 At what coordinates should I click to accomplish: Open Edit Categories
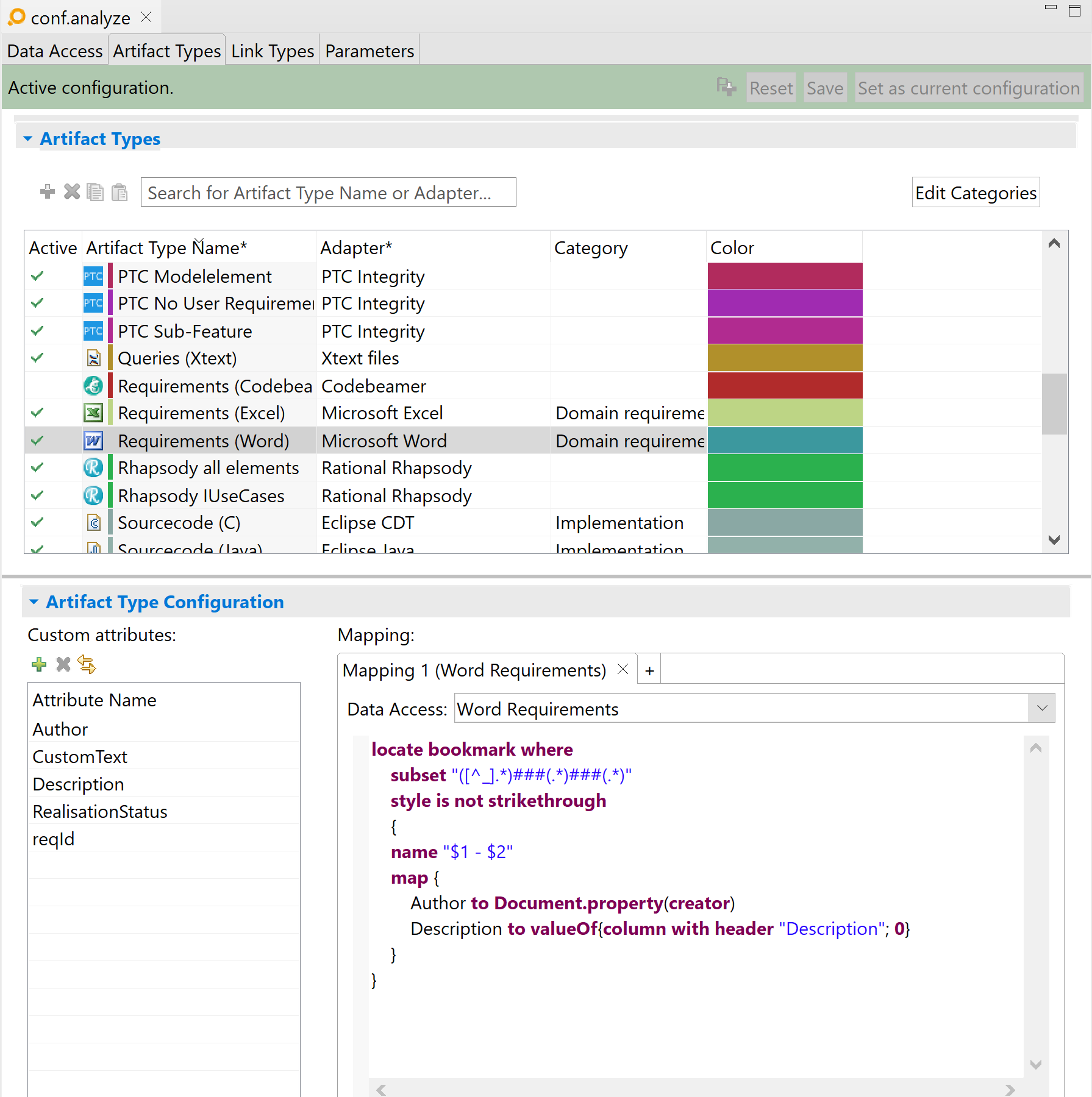[976, 193]
